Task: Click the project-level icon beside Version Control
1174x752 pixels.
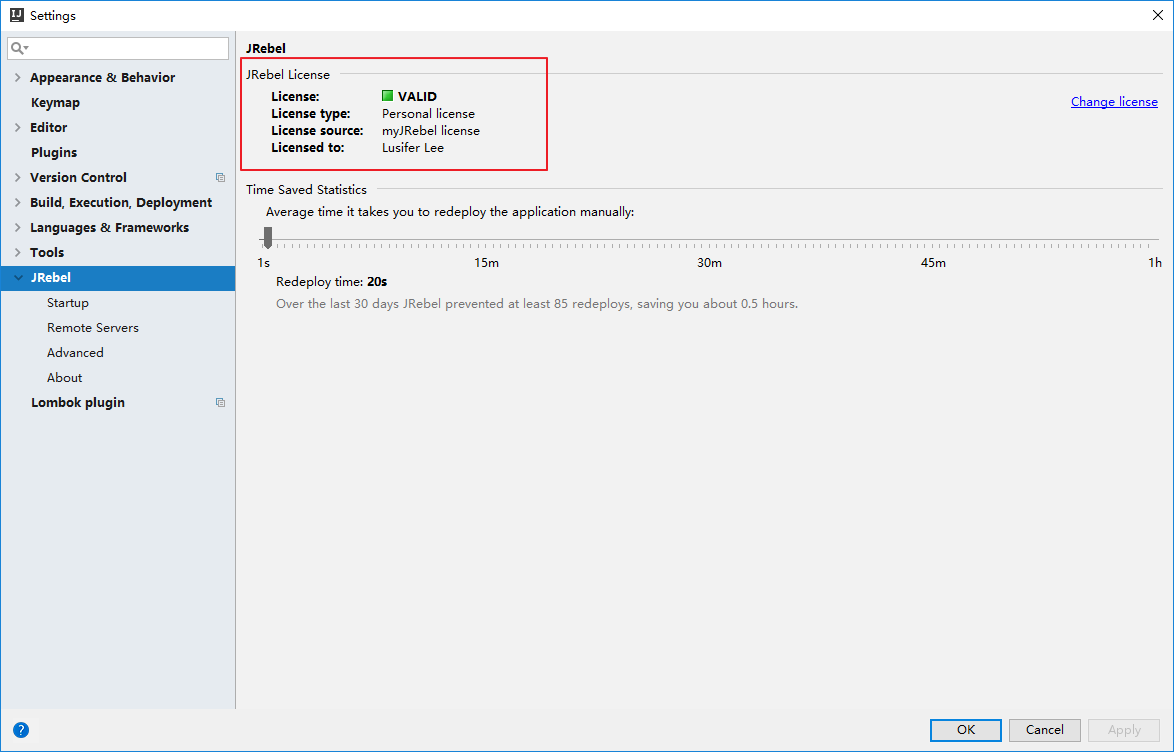Action: tap(220, 178)
